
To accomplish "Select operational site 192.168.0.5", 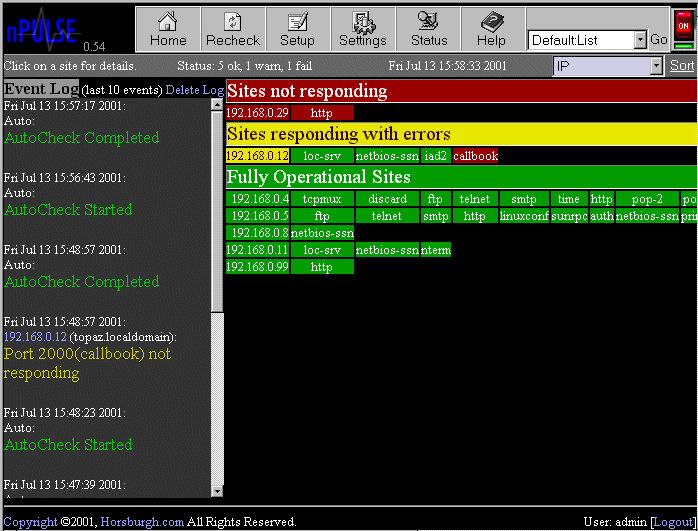I will coord(257,216).
